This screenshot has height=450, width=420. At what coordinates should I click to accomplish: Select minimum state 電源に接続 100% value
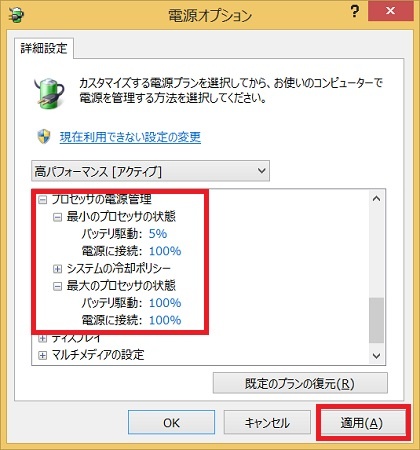(x=165, y=251)
